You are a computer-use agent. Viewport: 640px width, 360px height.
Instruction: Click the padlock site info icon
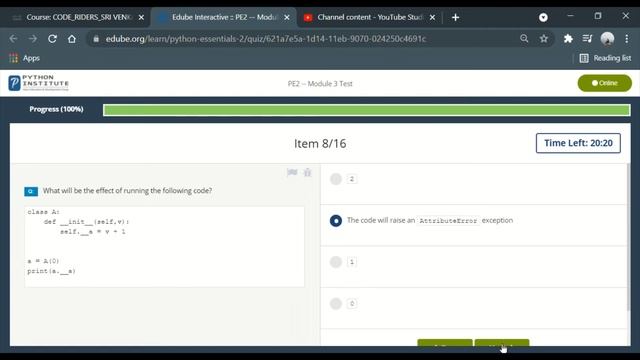(96, 39)
